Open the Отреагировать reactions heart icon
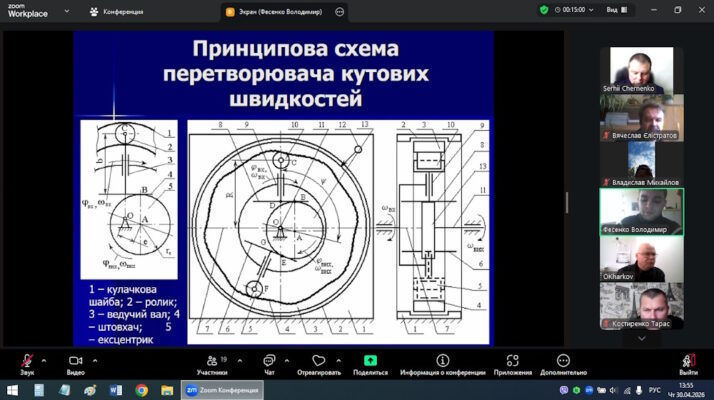The height and width of the screenshot is (400, 714). tap(319, 364)
